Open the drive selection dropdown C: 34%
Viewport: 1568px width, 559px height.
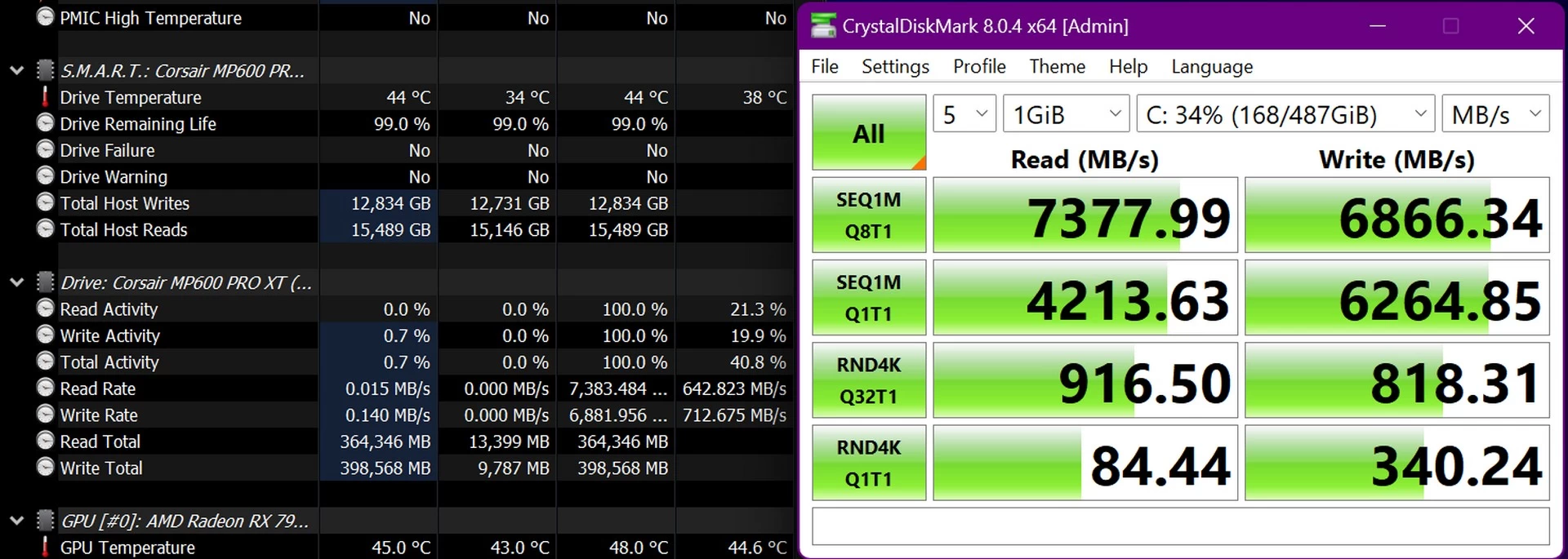[1286, 114]
